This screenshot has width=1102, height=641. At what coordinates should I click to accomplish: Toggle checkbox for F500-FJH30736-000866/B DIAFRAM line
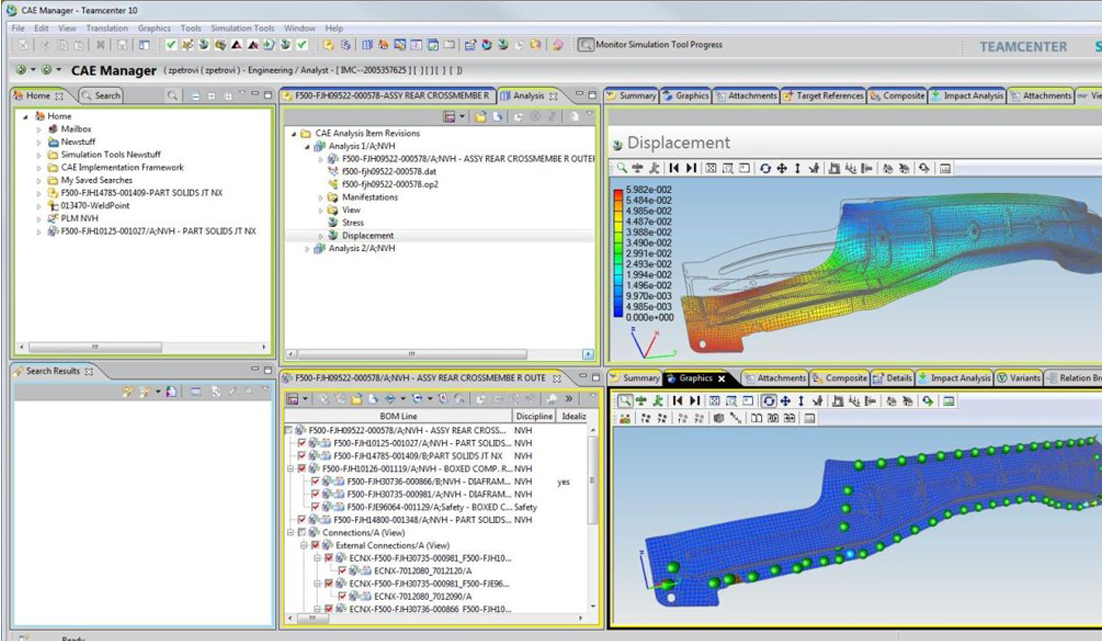316,481
